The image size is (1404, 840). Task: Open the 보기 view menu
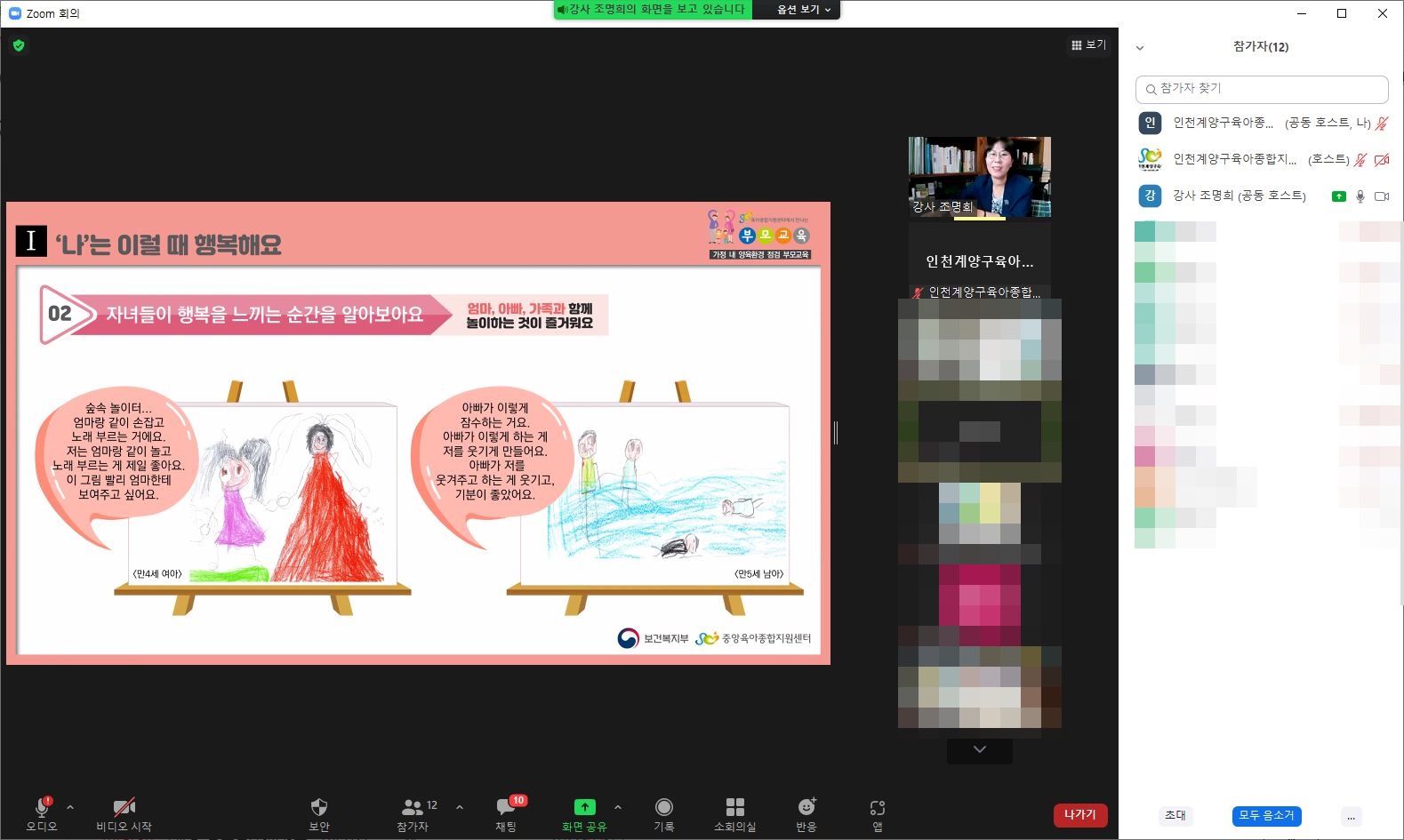pyautogui.click(x=1088, y=44)
